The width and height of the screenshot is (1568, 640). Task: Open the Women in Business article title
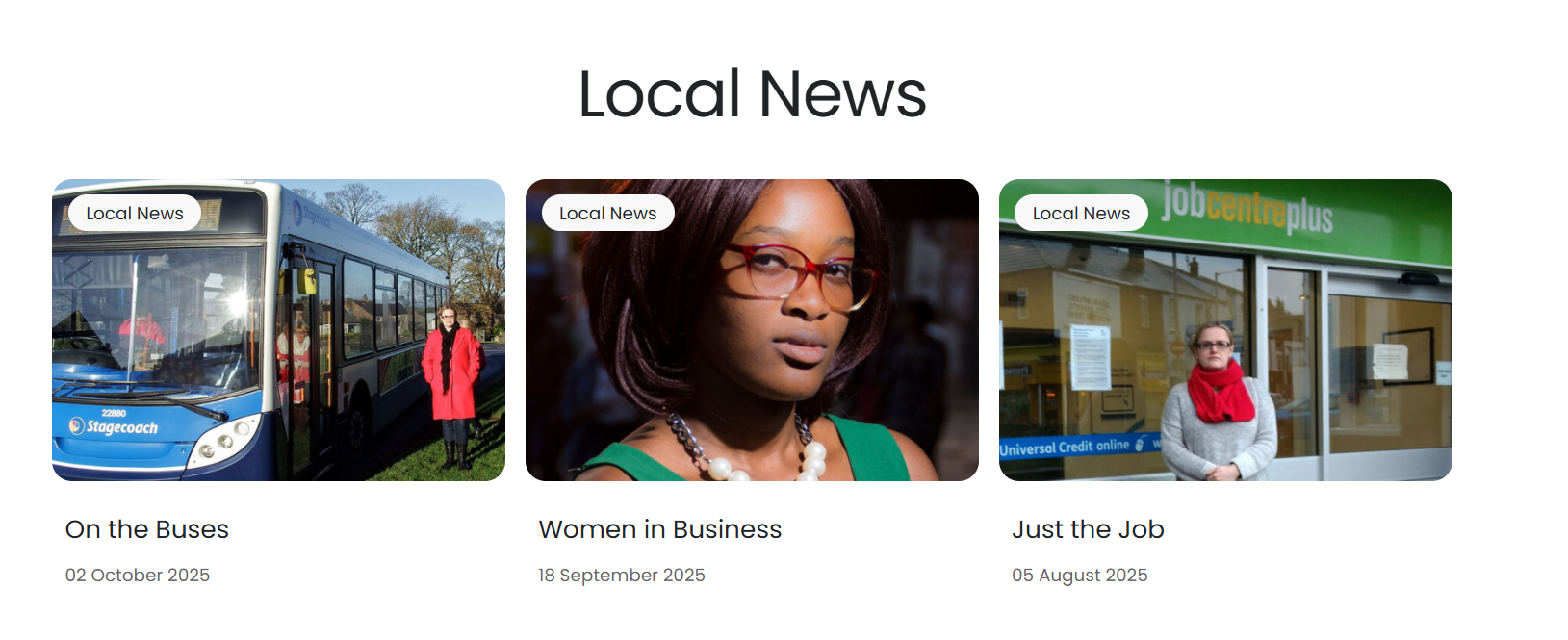pyautogui.click(x=660, y=529)
